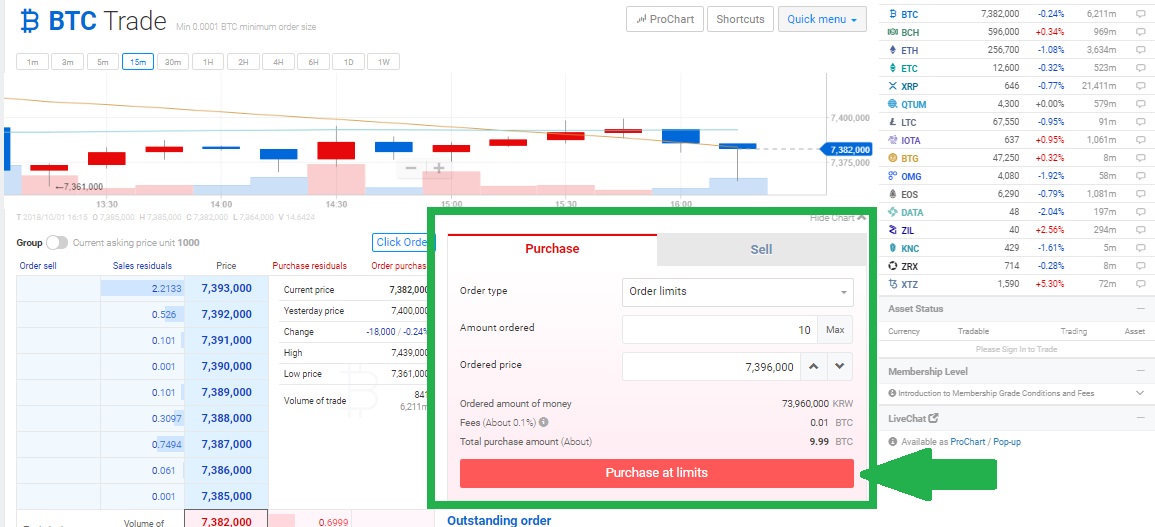Select the 6H chart interval
The width and height of the screenshot is (1155, 527).
(x=313, y=62)
